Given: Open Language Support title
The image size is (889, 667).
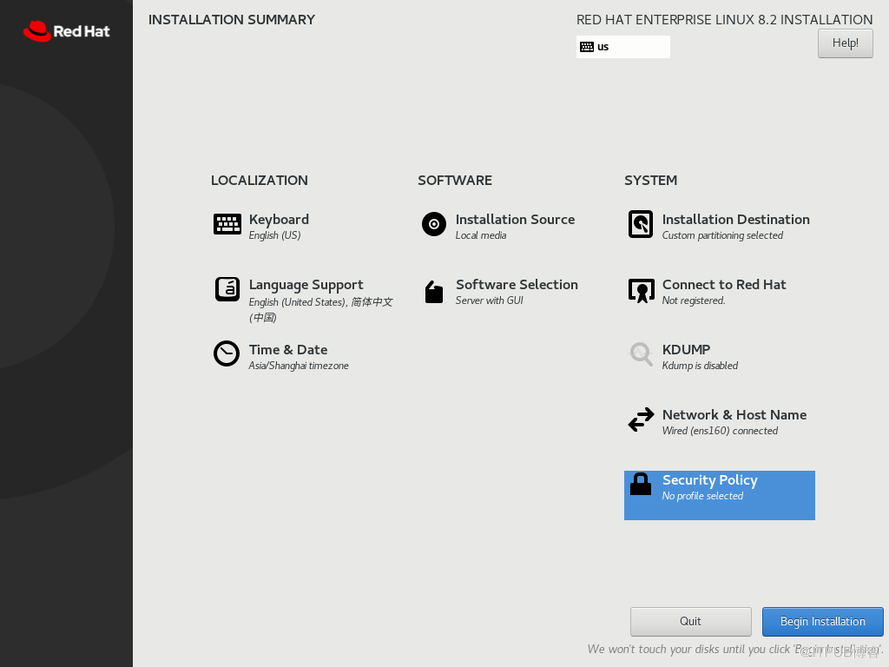Looking at the screenshot, I should point(306,285).
